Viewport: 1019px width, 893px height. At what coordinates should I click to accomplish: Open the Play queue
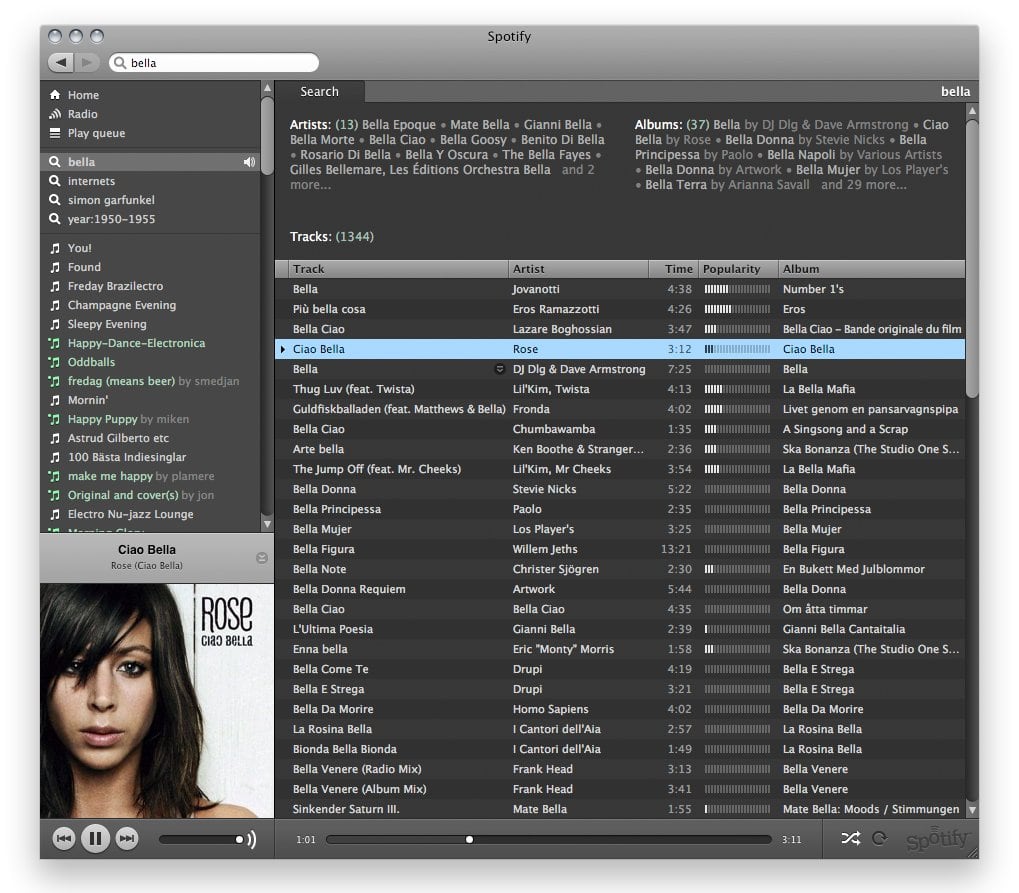coord(96,133)
